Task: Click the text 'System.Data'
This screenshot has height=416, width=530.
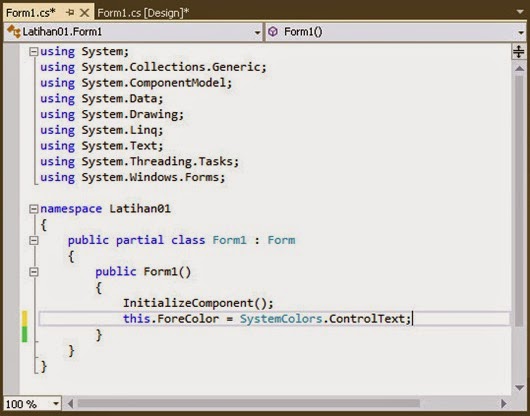Action: 119,99
